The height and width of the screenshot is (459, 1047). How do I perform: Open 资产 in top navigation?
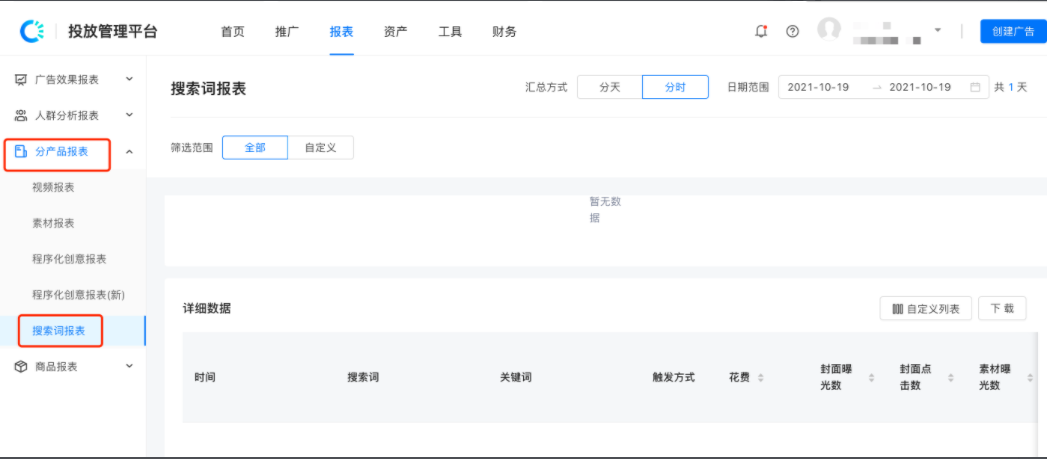point(396,31)
